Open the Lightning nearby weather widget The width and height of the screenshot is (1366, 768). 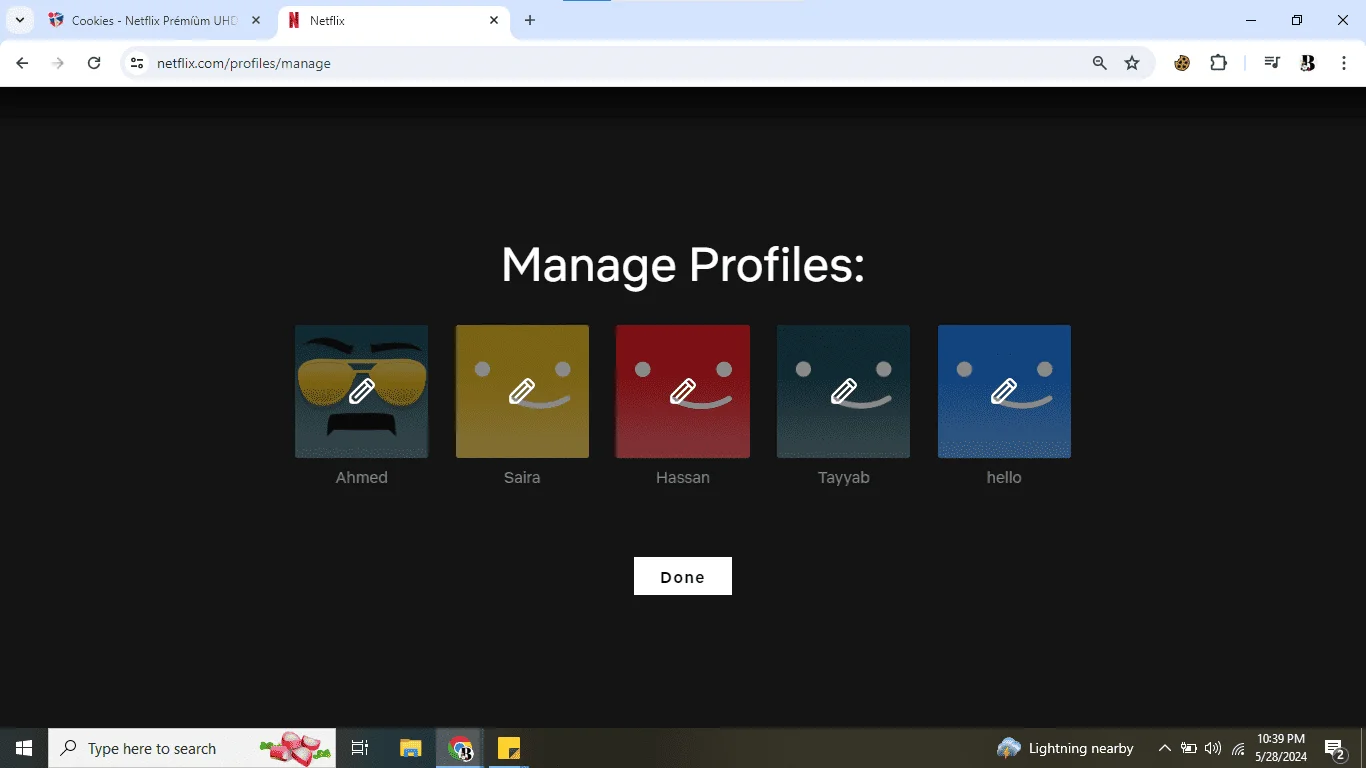coord(1066,748)
